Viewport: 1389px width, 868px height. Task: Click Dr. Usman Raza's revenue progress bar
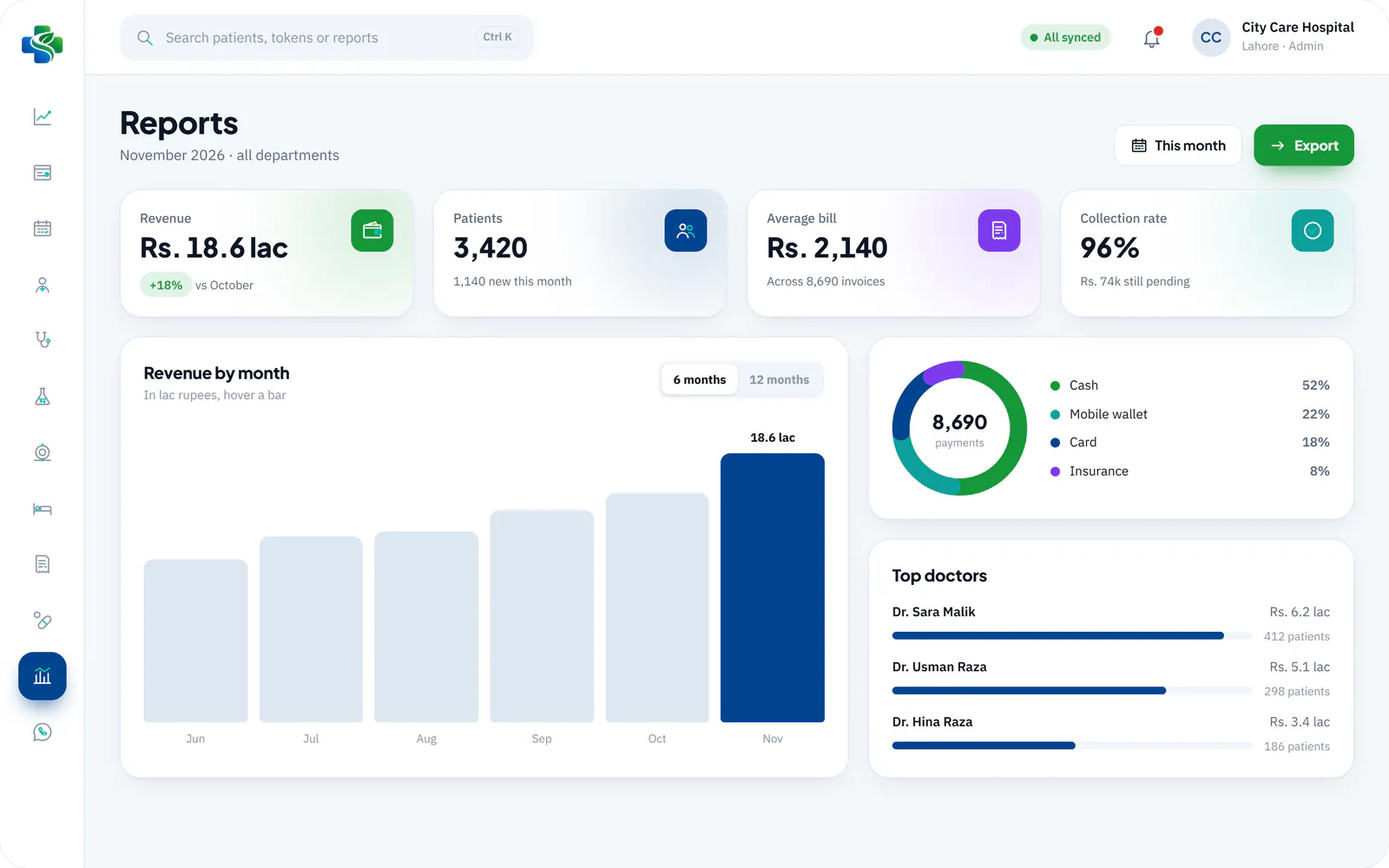click(1073, 691)
